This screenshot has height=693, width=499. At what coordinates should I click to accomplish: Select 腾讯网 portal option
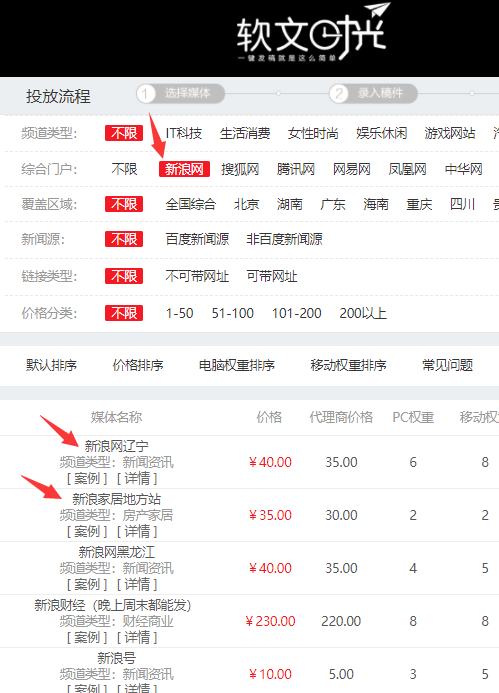(x=296, y=169)
